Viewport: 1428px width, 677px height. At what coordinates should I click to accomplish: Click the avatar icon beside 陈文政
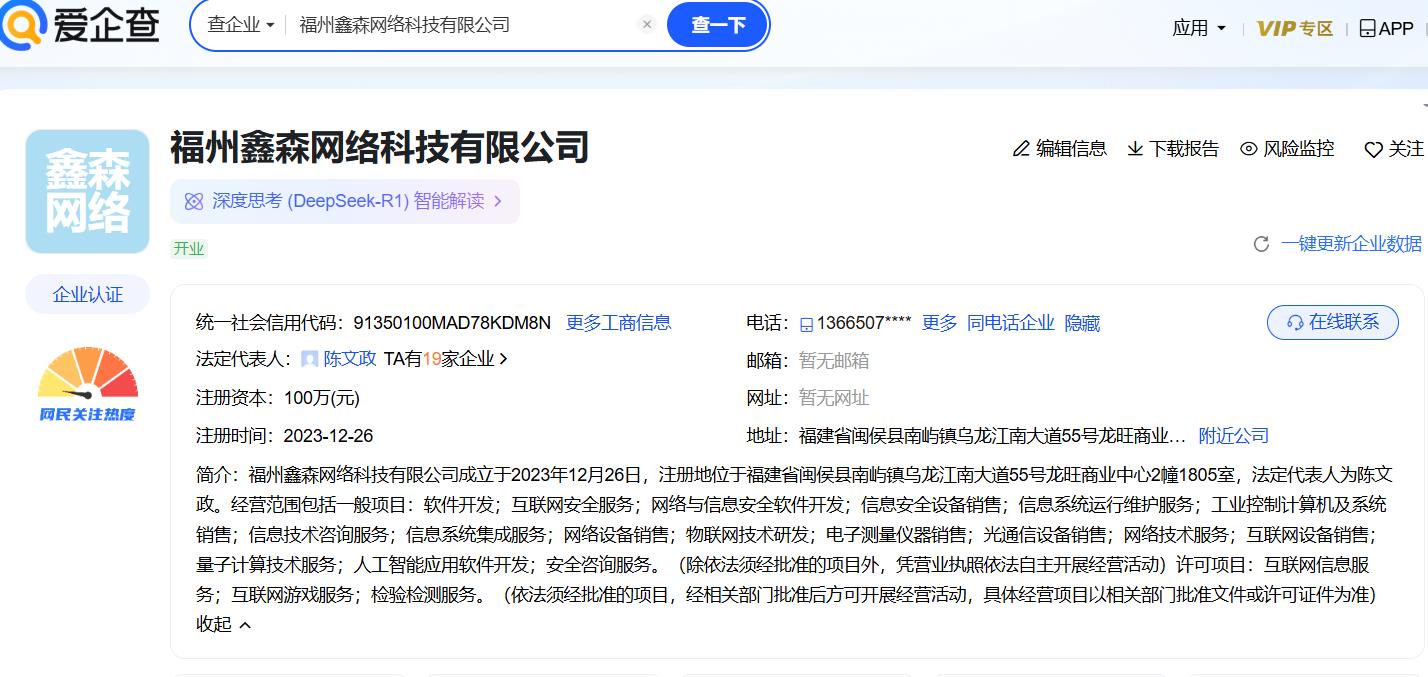pos(310,359)
